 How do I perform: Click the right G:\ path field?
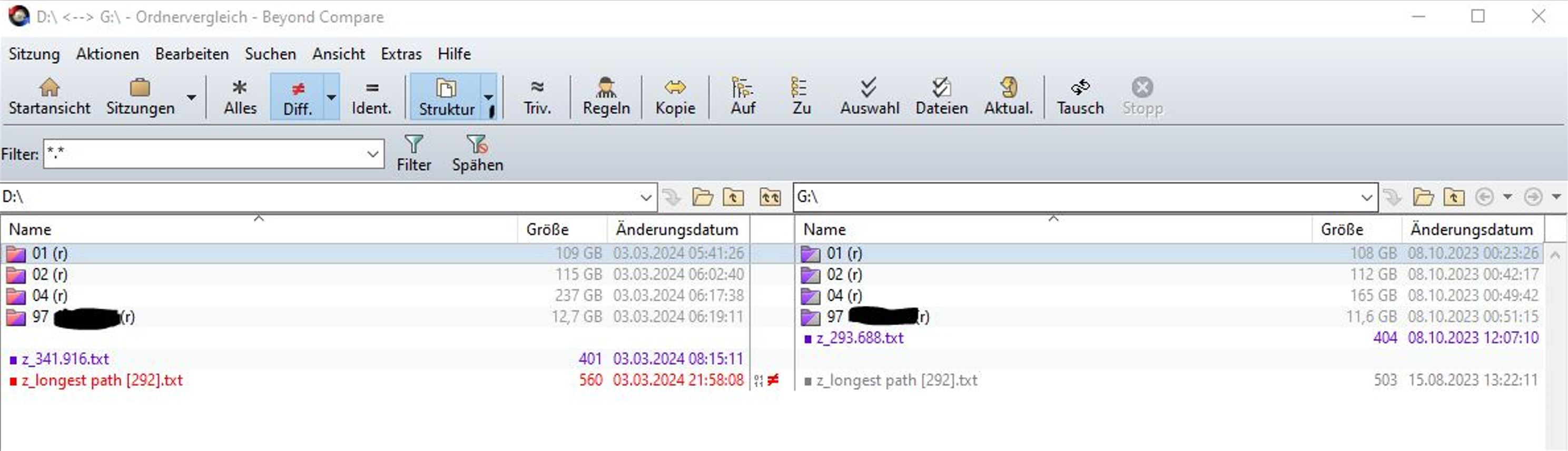(x=1075, y=197)
